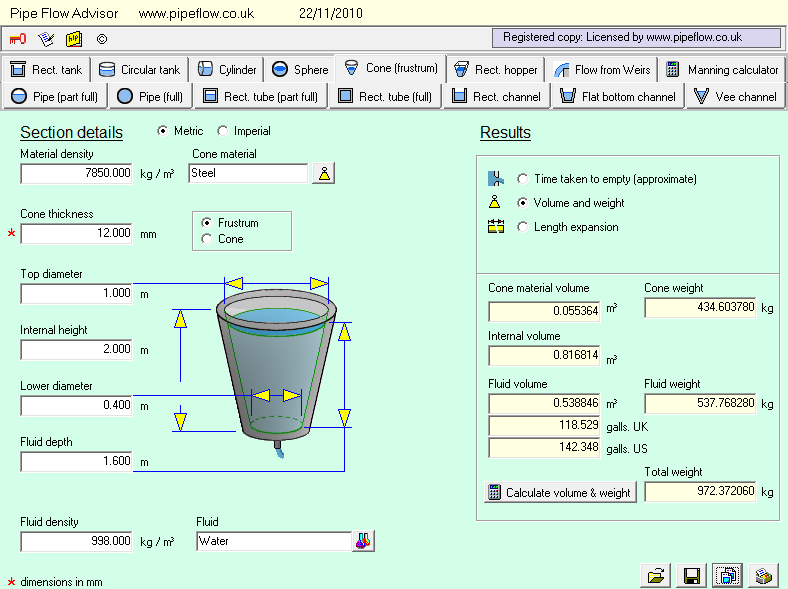Select the Imperial units radio button

click(223, 131)
